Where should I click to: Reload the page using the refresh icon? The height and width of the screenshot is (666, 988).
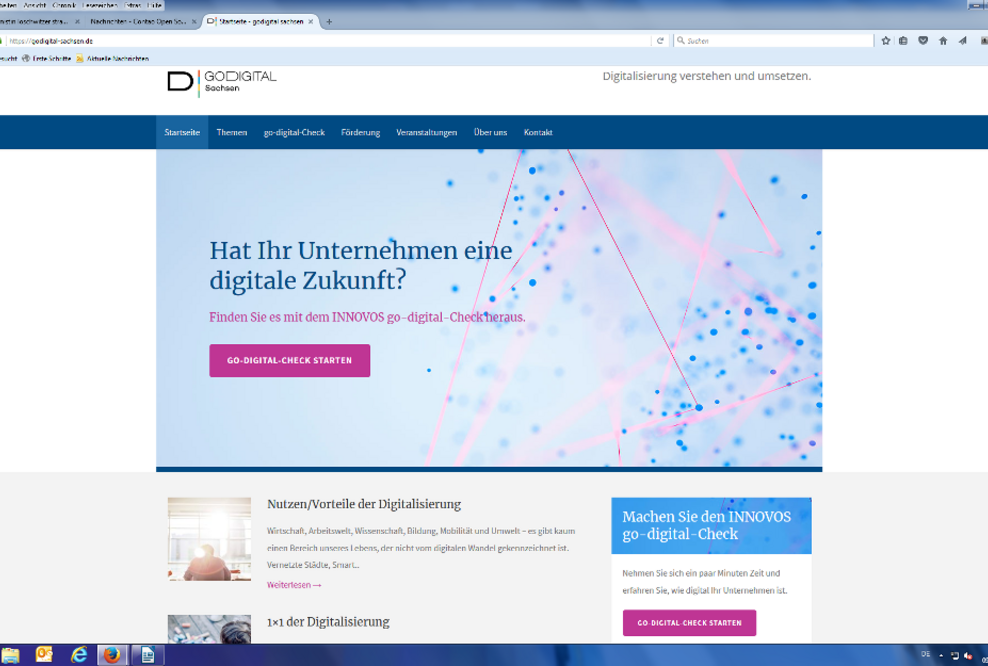(660, 41)
